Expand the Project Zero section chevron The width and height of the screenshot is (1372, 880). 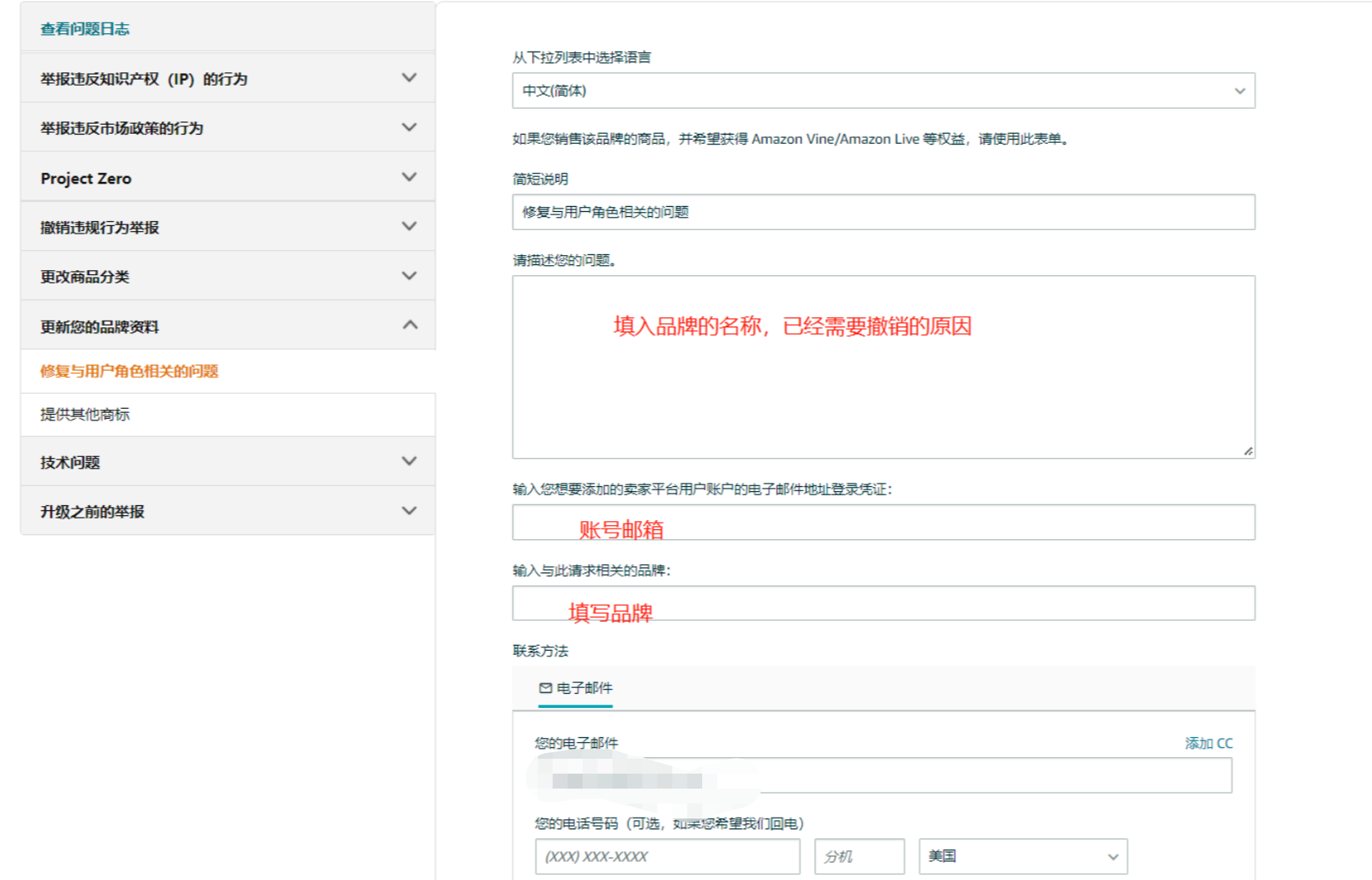coord(409,177)
